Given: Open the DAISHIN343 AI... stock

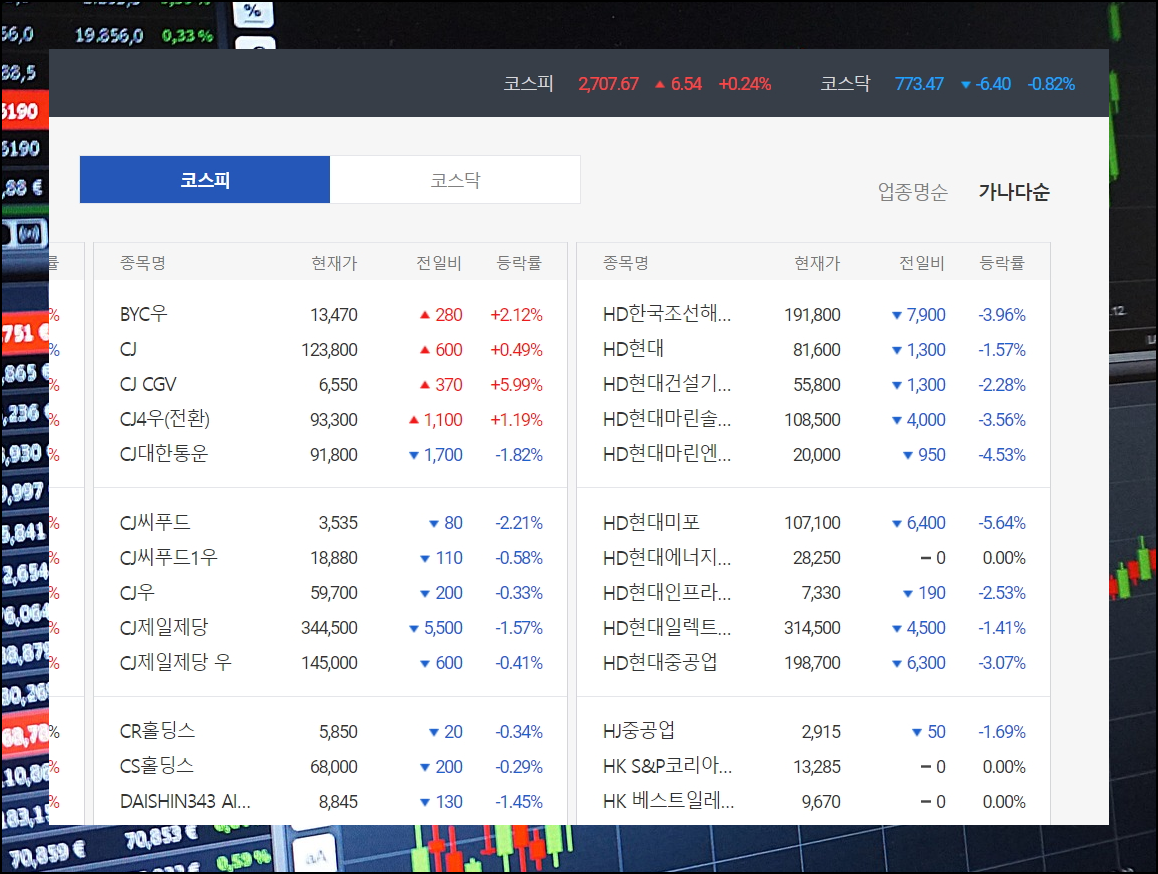Looking at the screenshot, I should 185,801.
